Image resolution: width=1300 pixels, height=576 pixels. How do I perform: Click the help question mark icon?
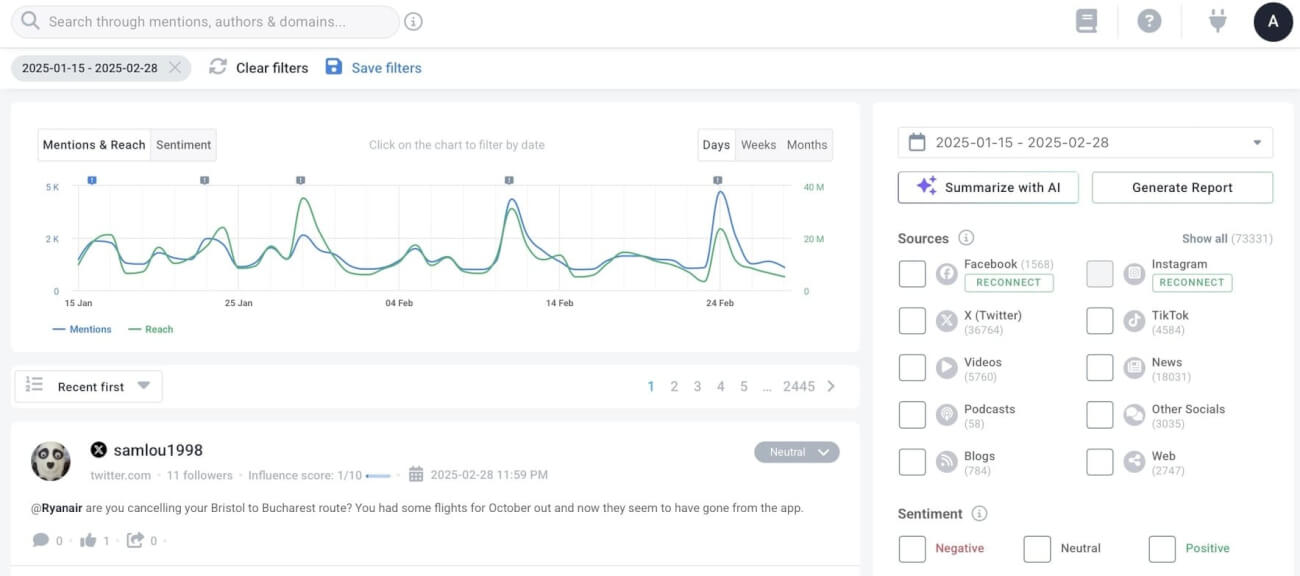(x=1149, y=20)
